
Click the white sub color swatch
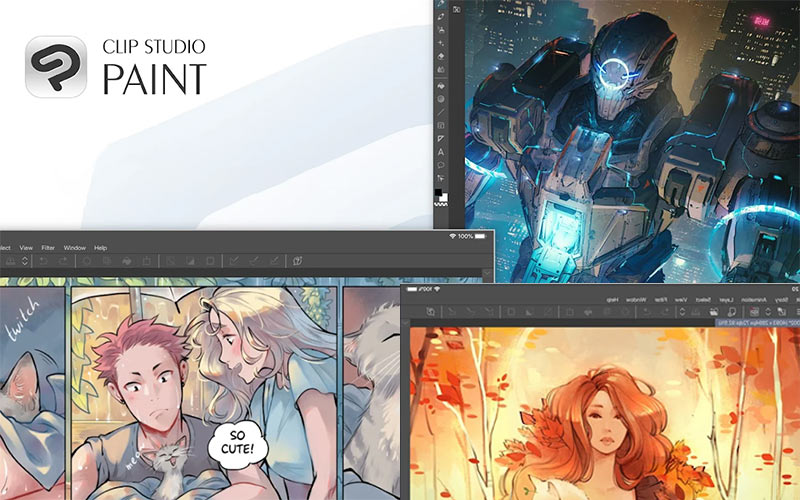pyautogui.click(x=444, y=198)
